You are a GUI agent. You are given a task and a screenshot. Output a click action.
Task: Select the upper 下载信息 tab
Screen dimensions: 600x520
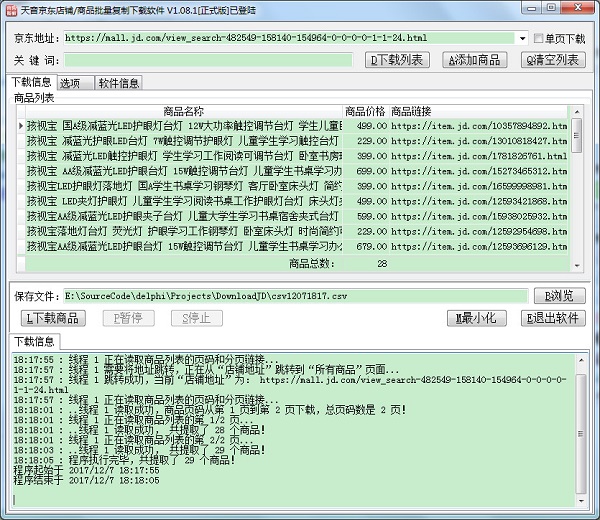click(x=31, y=82)
